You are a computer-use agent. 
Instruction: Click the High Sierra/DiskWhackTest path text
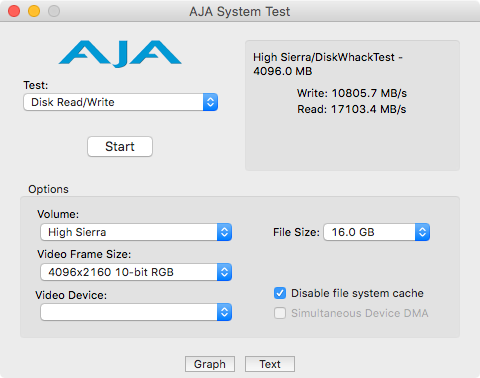pyautogui.click(x=328, y=64)
